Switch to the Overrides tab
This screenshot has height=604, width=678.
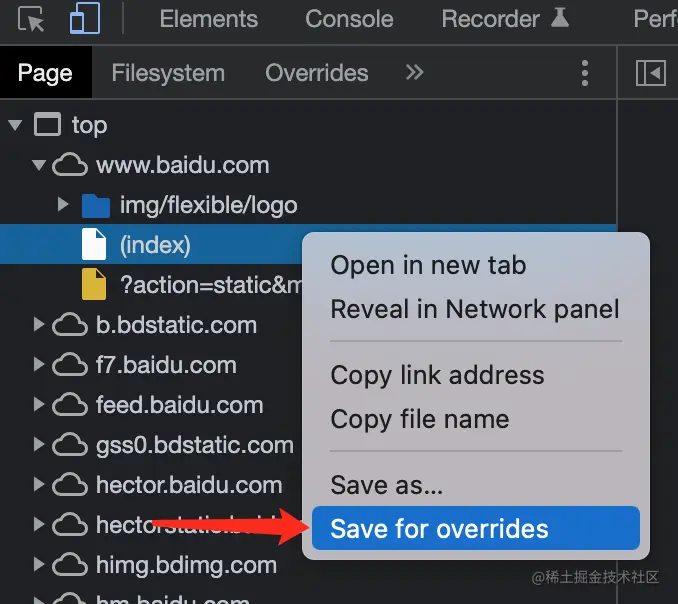click(316, 73)
